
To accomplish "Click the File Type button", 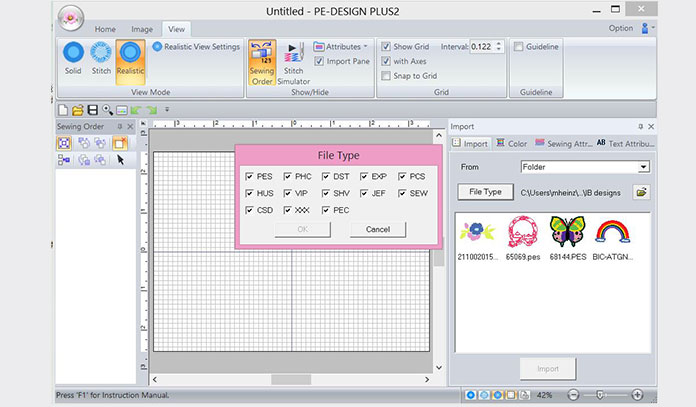I will pos(486,191).
